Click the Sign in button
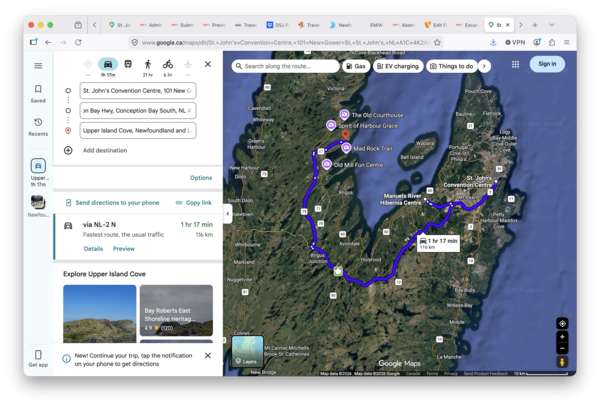 click(x=547, y=64)
